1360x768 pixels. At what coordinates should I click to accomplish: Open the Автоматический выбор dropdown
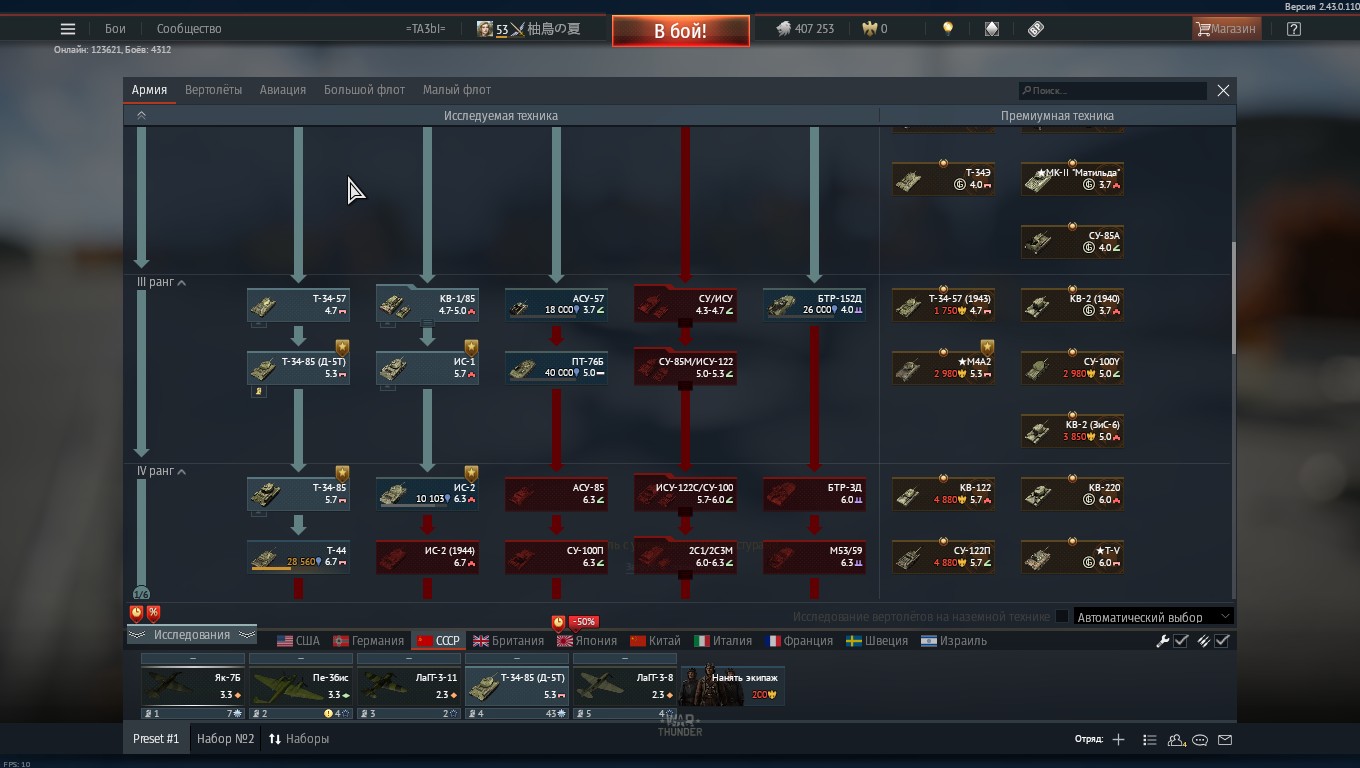coord(1153,617)
